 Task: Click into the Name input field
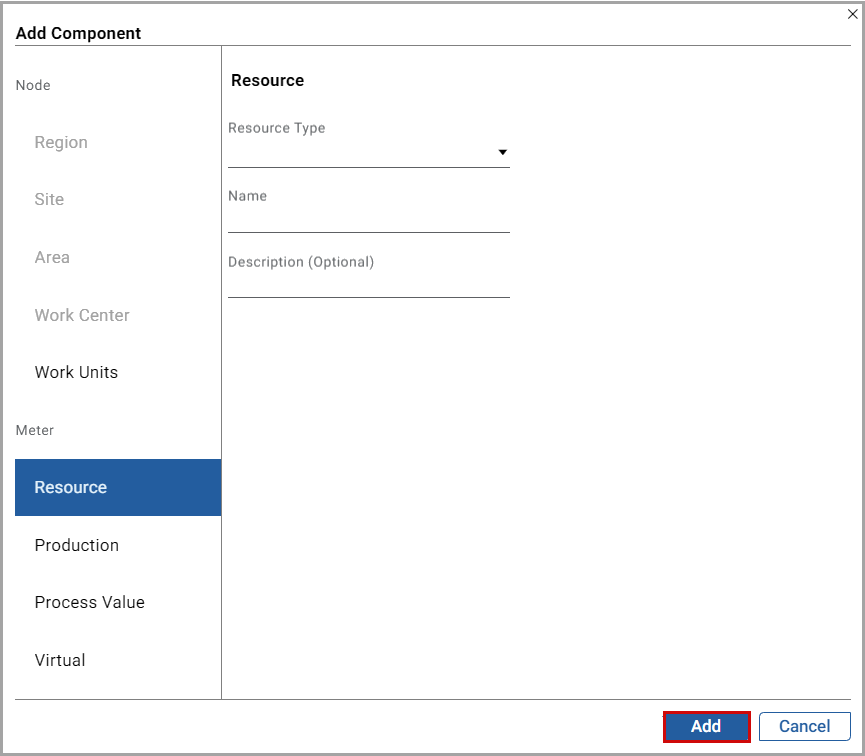click(368, 219)
